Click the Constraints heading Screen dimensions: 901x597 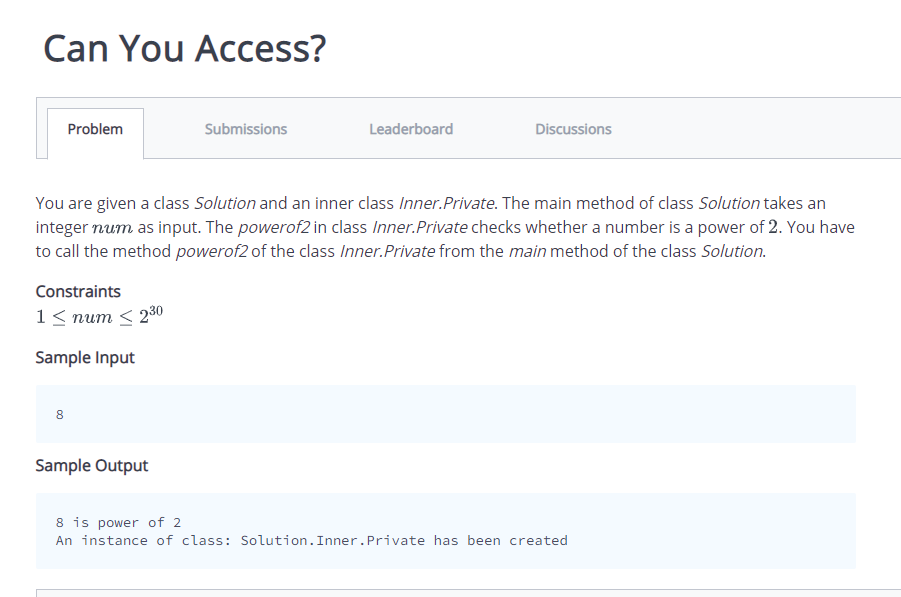point(78,291)
